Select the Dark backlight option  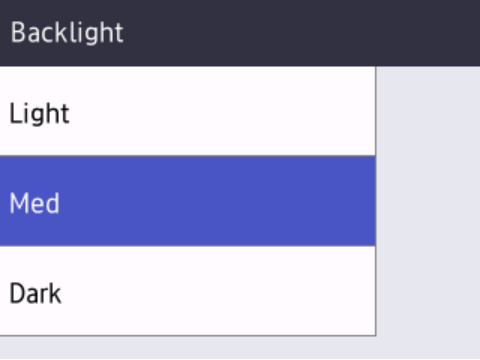click(188, 291)
